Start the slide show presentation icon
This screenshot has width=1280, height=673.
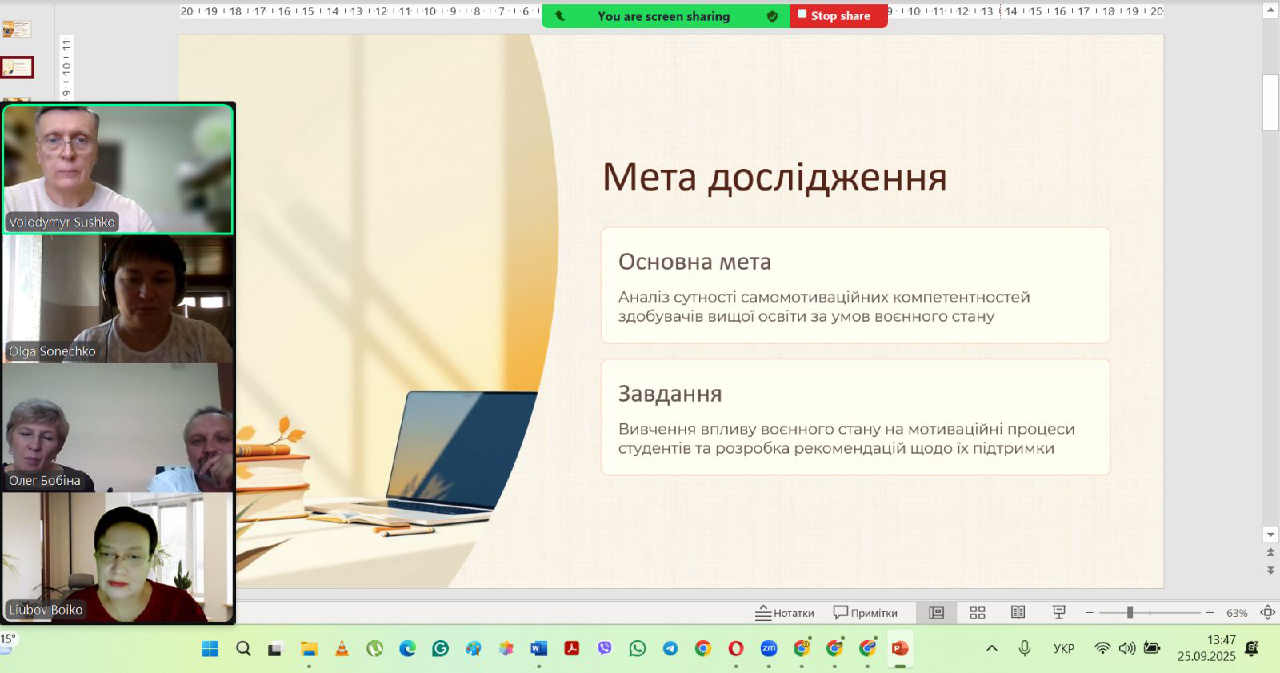point(1059,612)
